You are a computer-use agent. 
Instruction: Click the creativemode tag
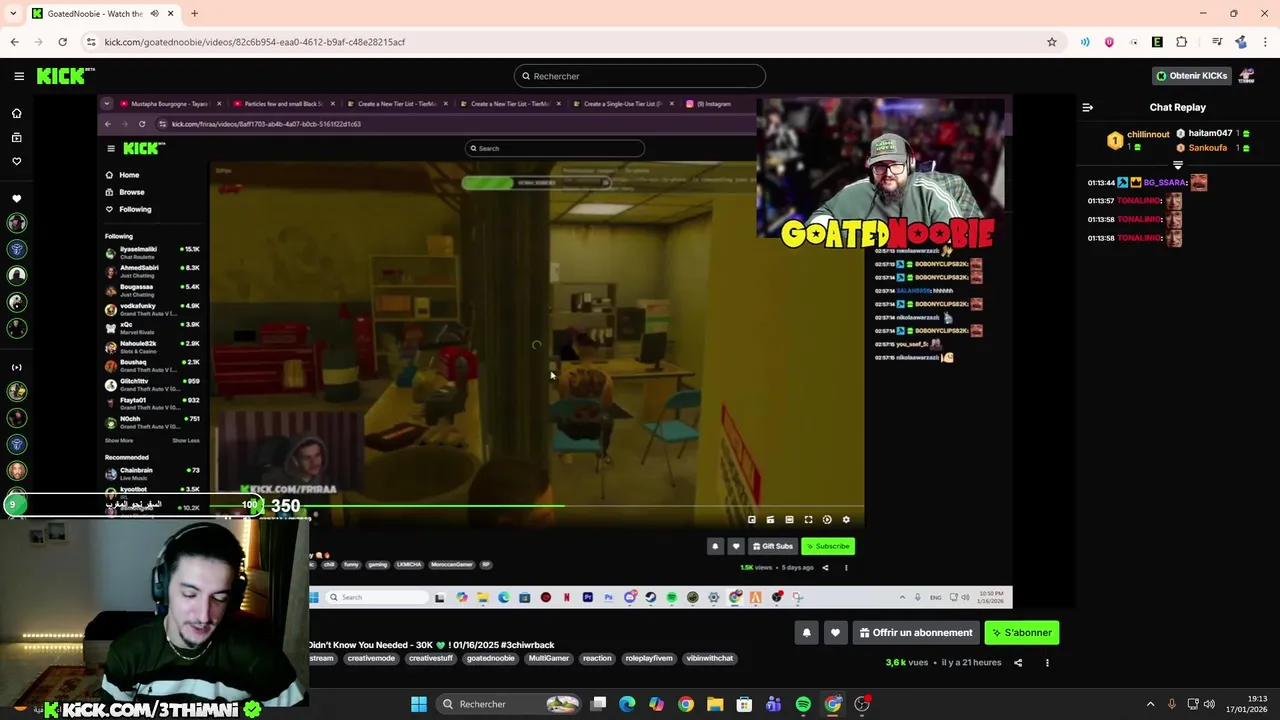click(x=371, y=658)
